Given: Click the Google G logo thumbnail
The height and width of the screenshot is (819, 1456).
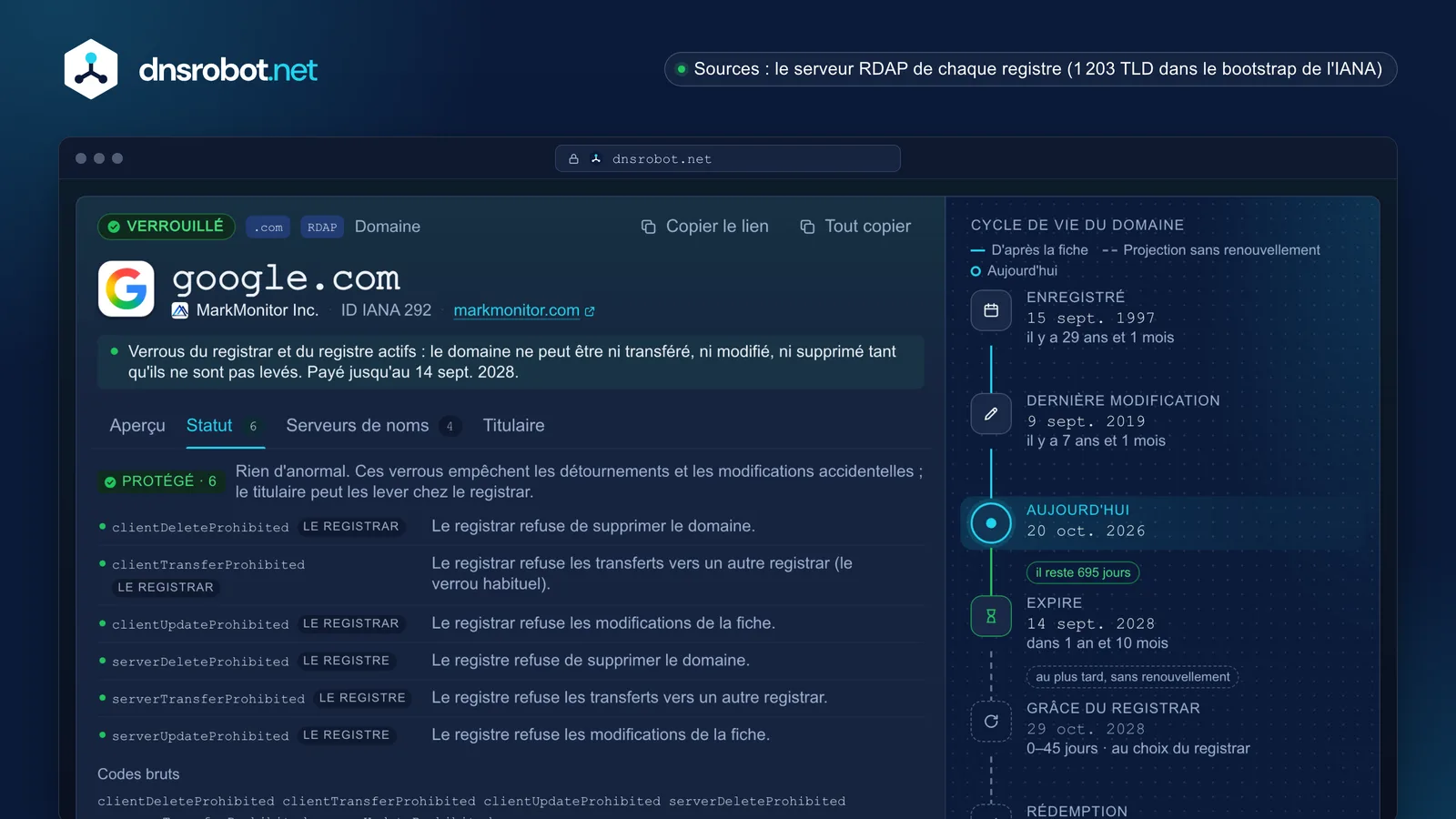Looking at the screenshot, I should pos(126,289).
